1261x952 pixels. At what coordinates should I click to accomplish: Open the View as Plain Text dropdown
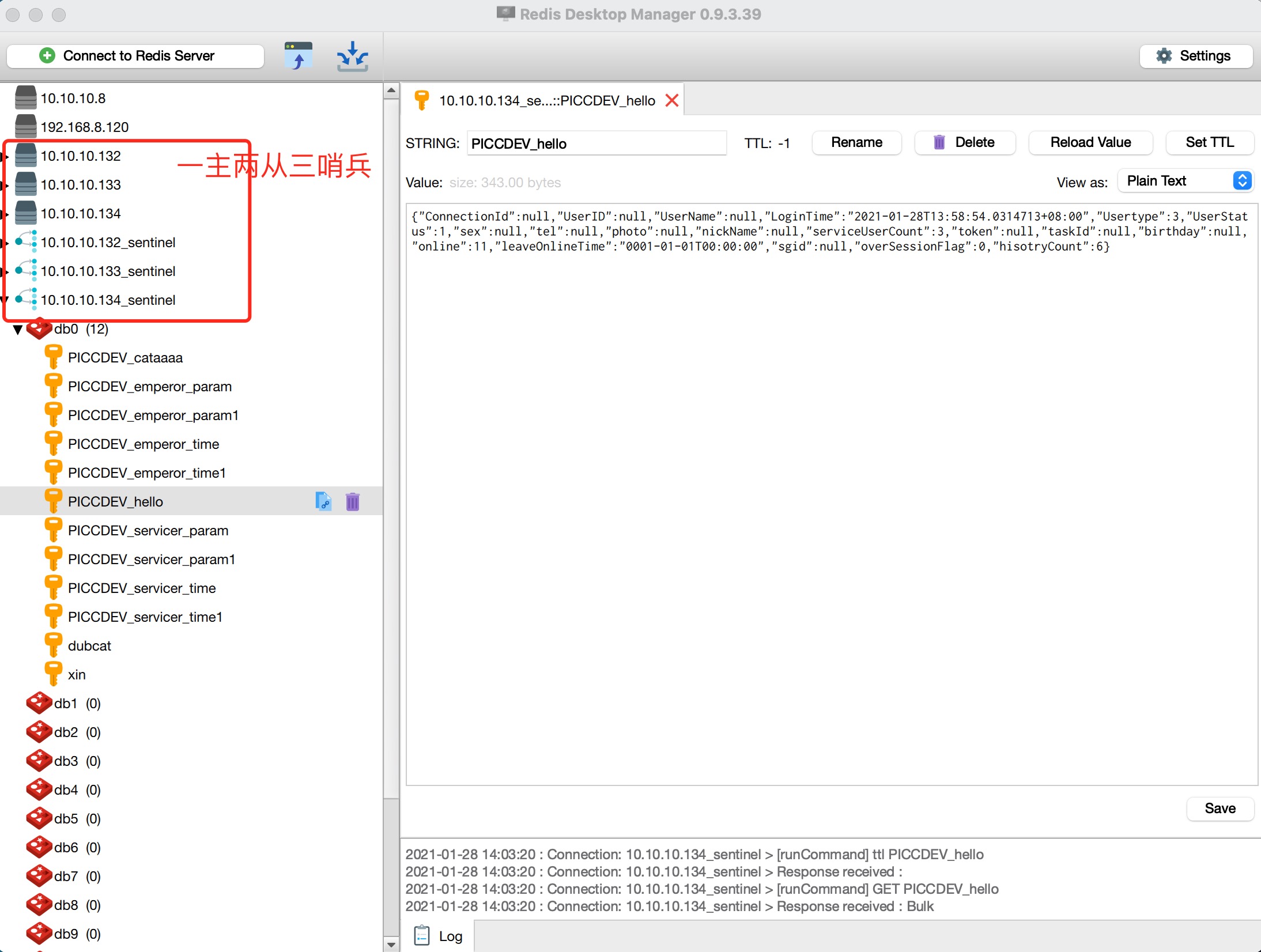tap(1186, 181)
